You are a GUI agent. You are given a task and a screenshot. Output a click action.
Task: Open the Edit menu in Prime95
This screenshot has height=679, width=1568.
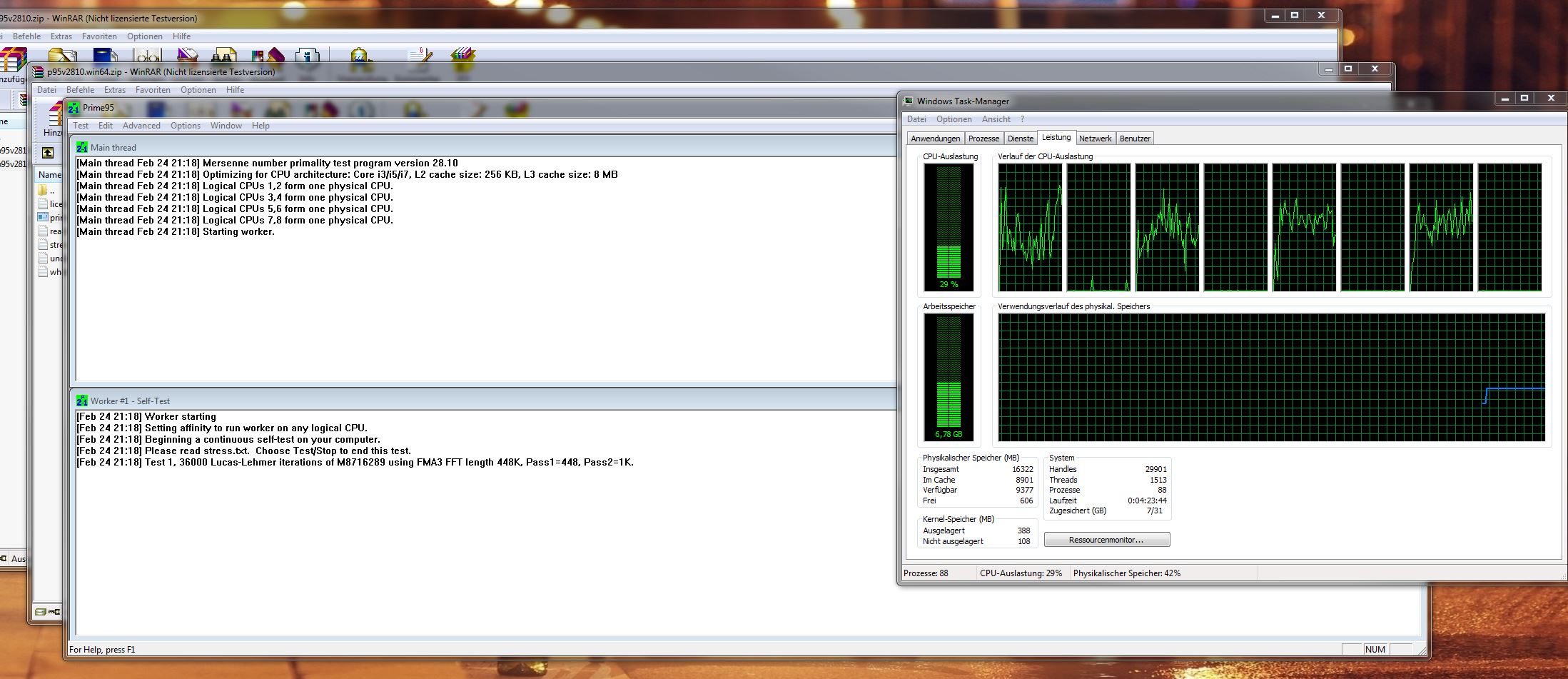(106, 126)
